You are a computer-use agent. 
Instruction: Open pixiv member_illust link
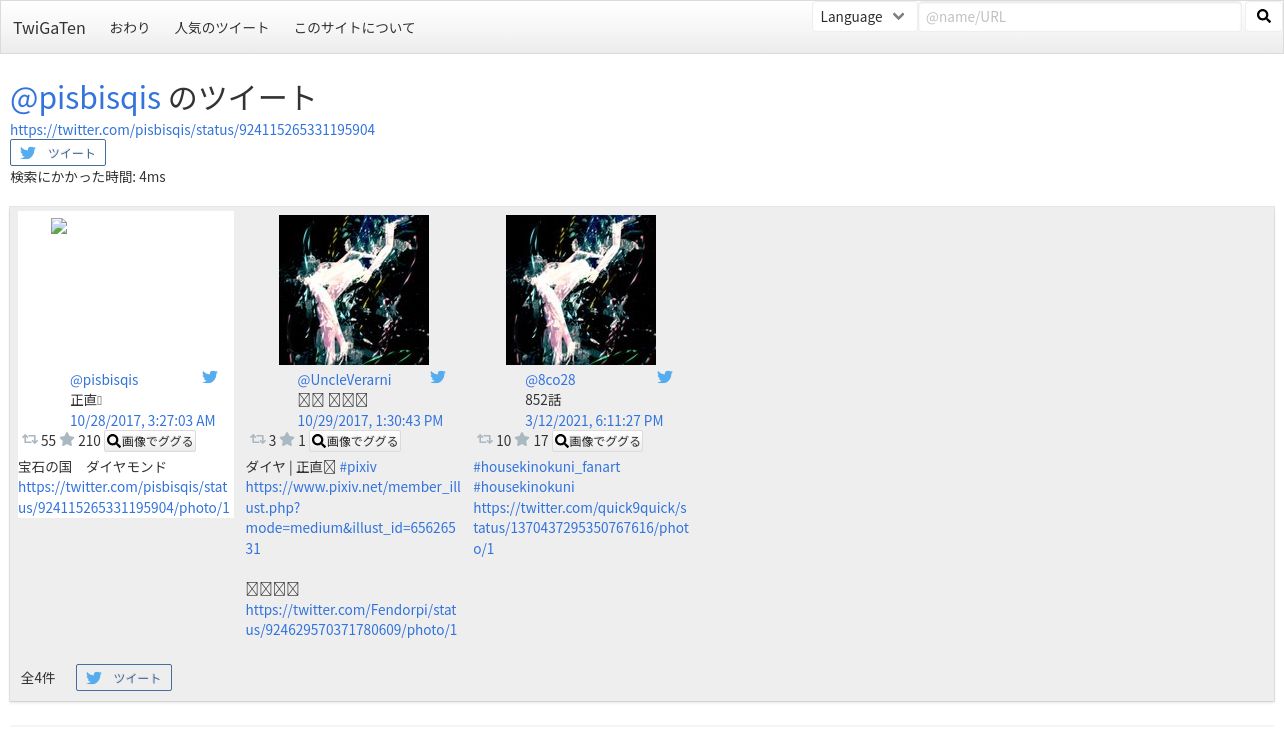click(x=353, y=518)
